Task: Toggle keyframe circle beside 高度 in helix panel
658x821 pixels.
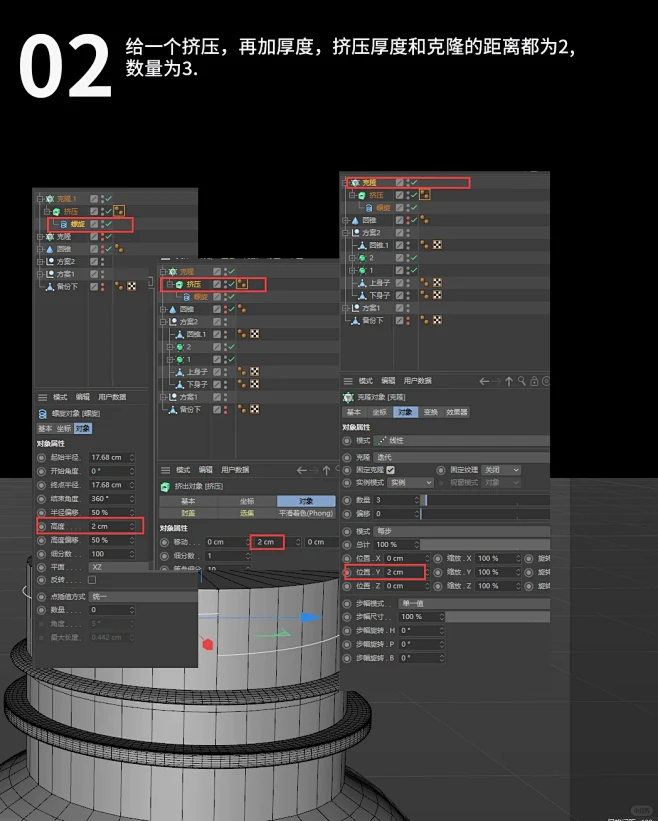Action: [42, 526]
